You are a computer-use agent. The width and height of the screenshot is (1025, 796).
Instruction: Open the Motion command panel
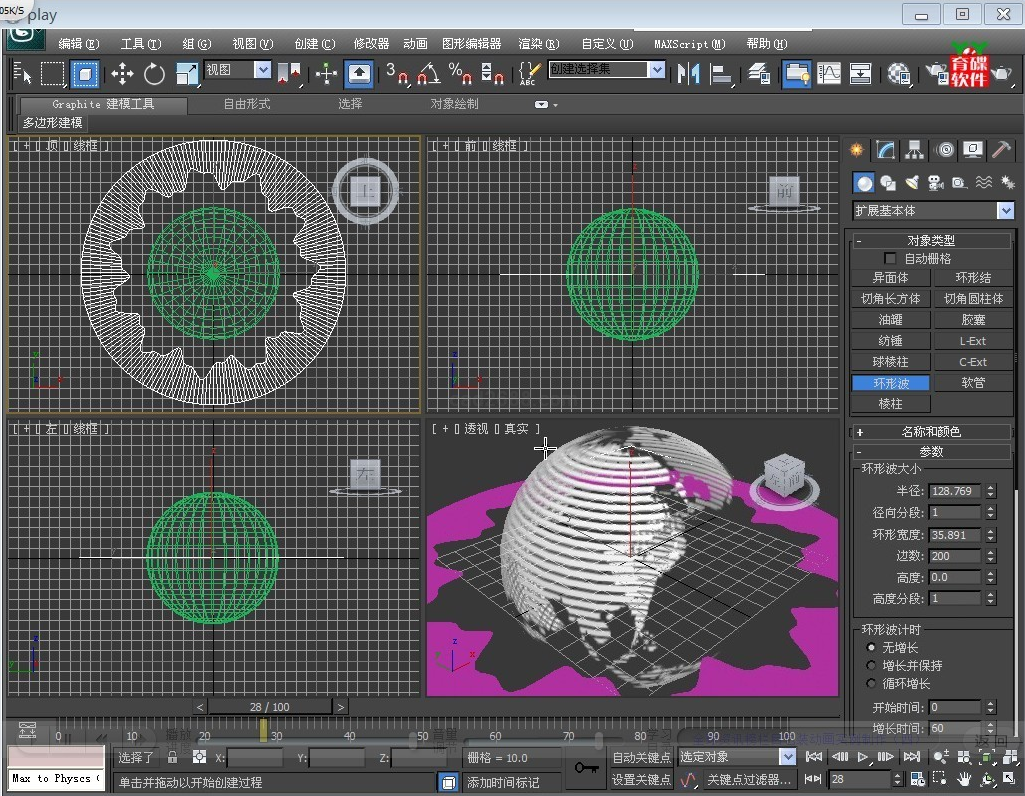pyautogui.click(x=942, y=150)
